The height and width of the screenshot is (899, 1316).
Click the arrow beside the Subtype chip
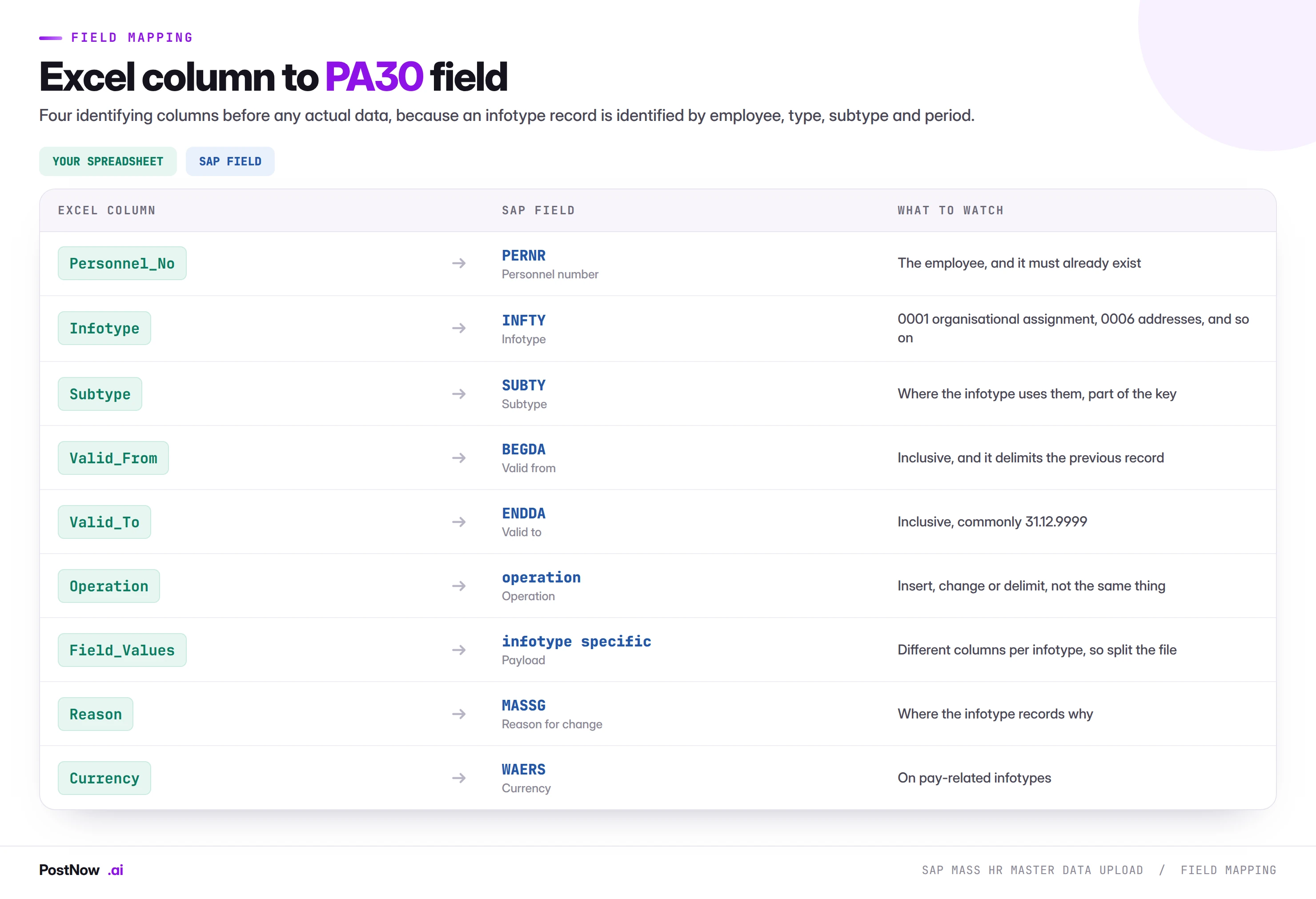pyautogui.click(x=459, y=394)
